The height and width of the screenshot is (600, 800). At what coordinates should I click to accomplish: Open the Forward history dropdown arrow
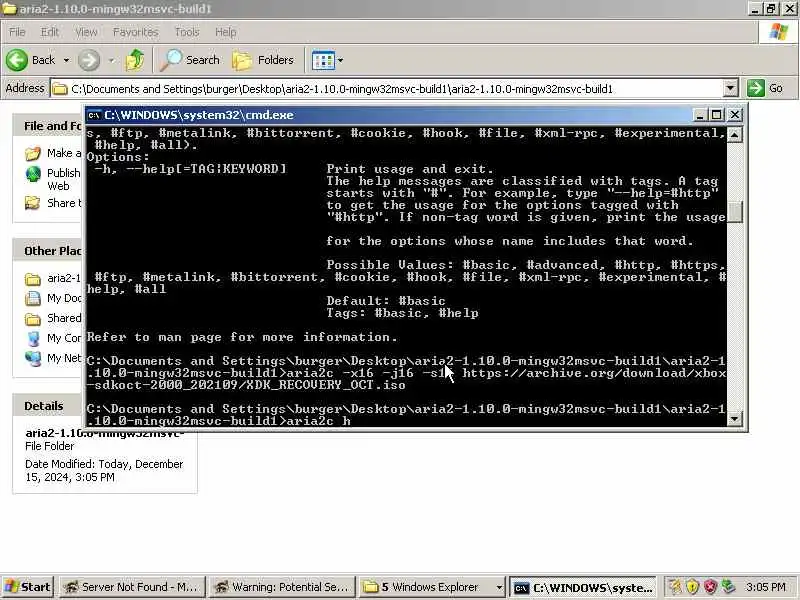coord(111,60)
